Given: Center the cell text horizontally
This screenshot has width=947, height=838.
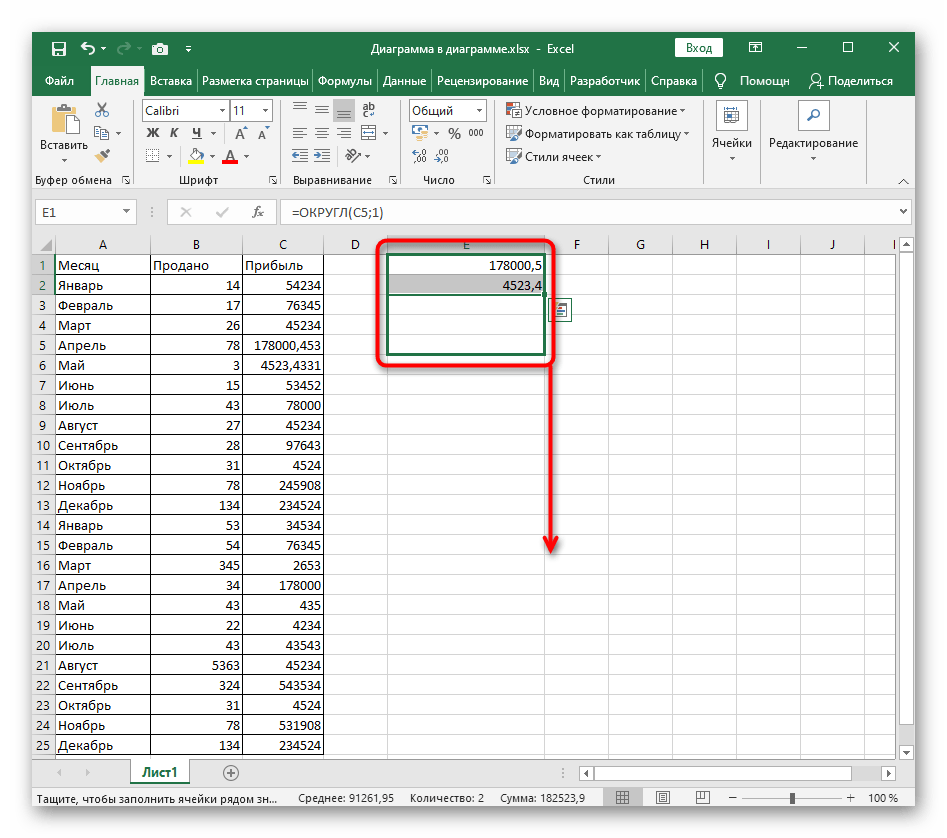Looking at the screenshot, I should 322,133.
